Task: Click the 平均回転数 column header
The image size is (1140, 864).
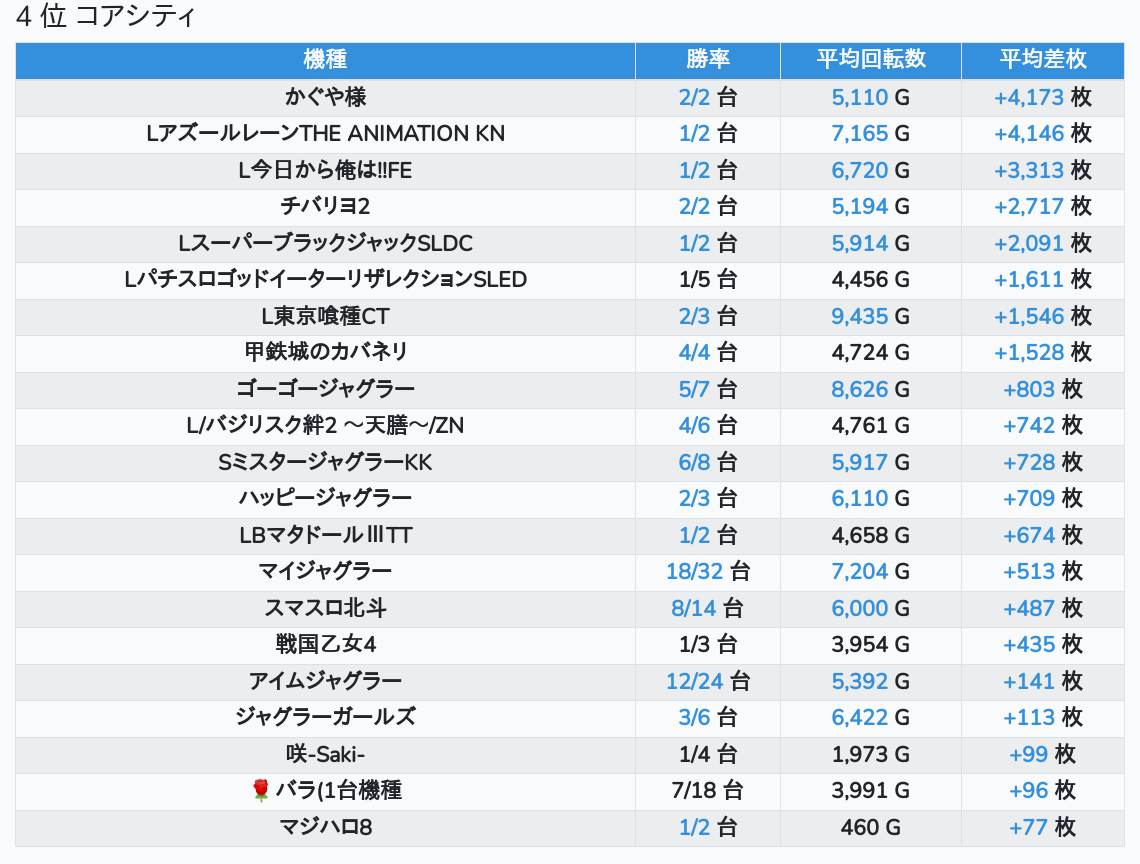Action: pyautogui.click(x=871, y=59)
